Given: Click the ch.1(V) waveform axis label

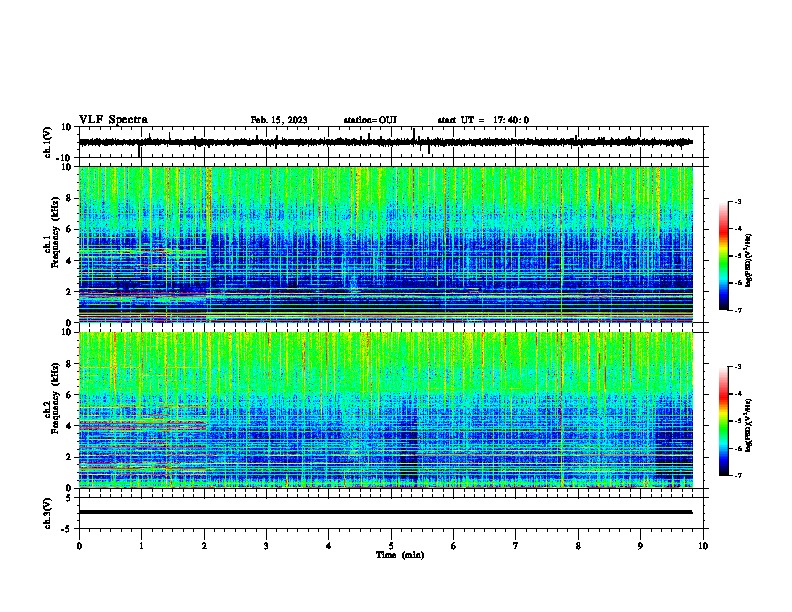Looking at the screenshot, I should coord(48,142).
